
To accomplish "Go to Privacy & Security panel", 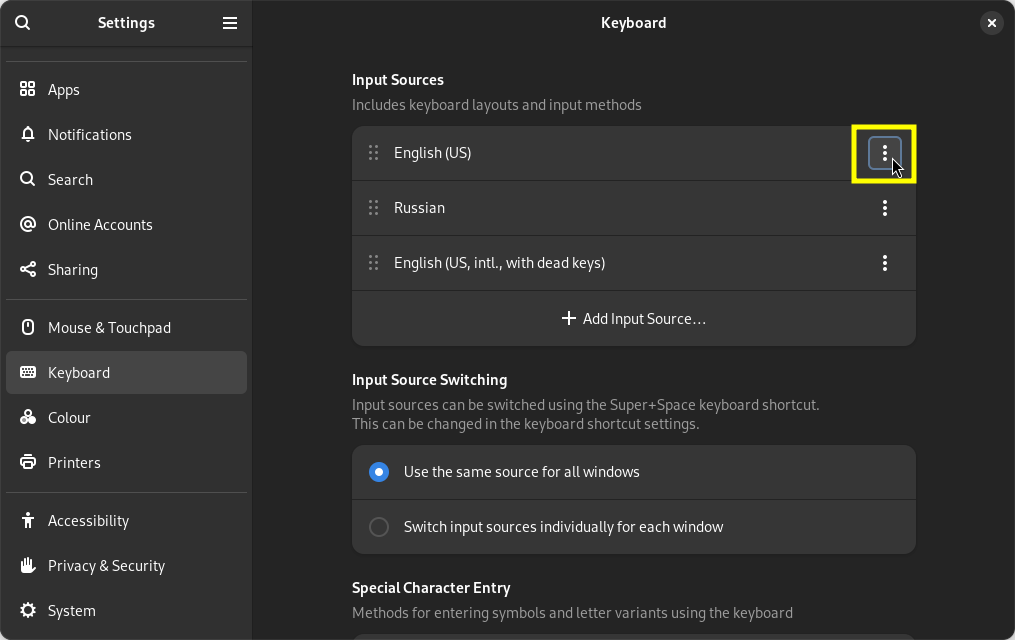I will pyautogui.click(x=106, y=565).
